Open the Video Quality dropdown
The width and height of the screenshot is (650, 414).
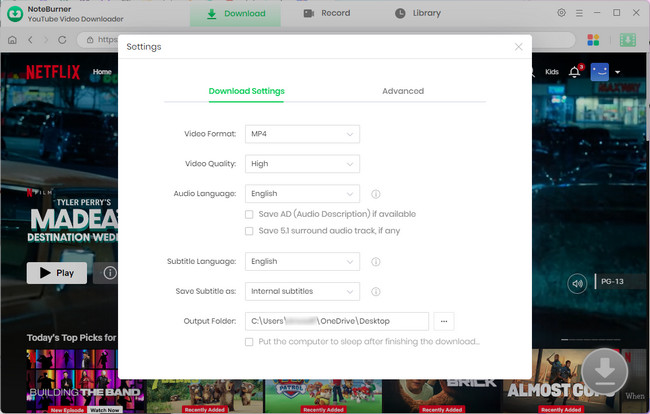pos(302,164)
